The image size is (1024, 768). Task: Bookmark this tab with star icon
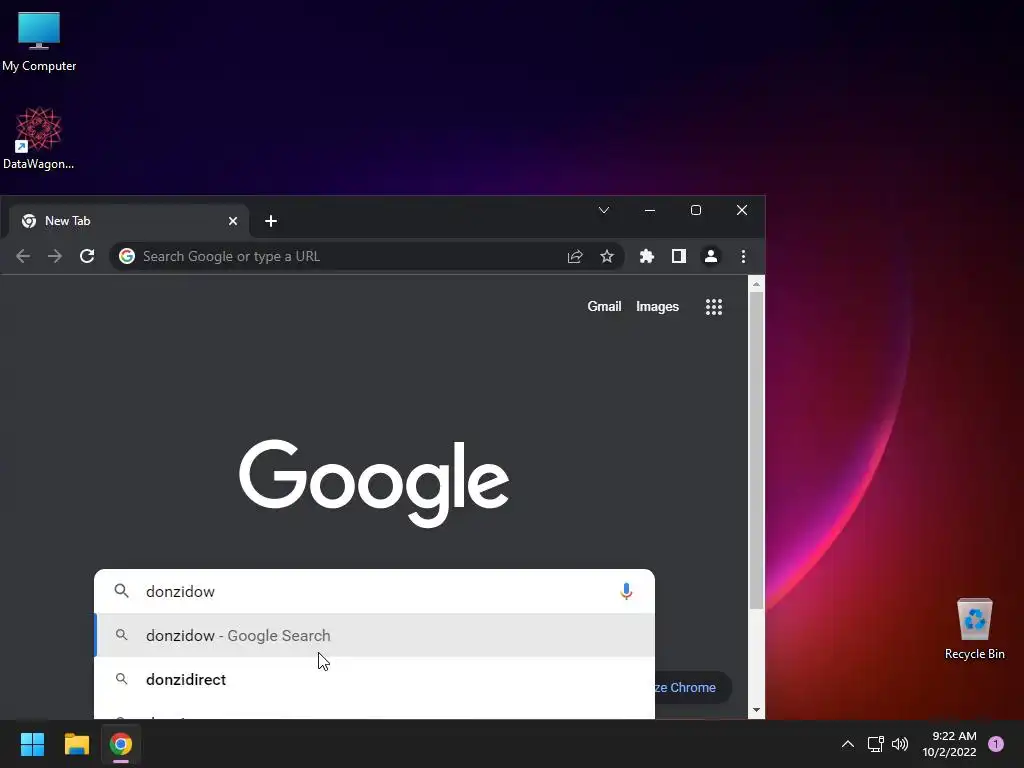tap(607, 257)
